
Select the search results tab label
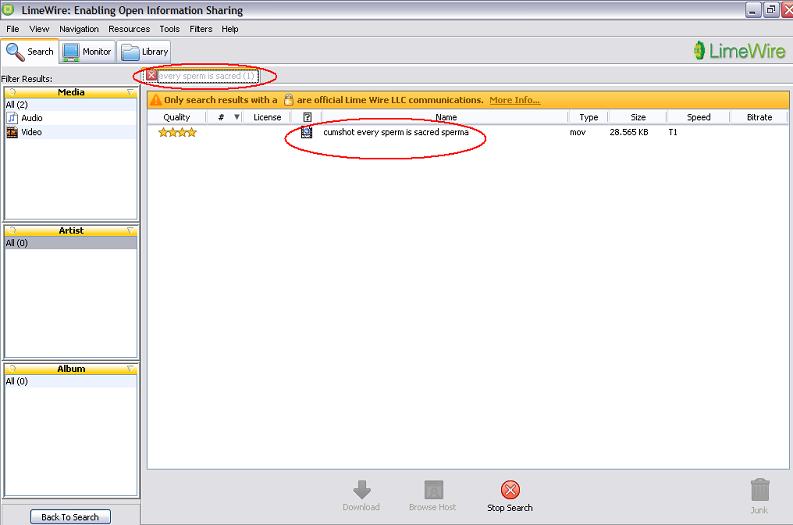(x=207, y=76)
